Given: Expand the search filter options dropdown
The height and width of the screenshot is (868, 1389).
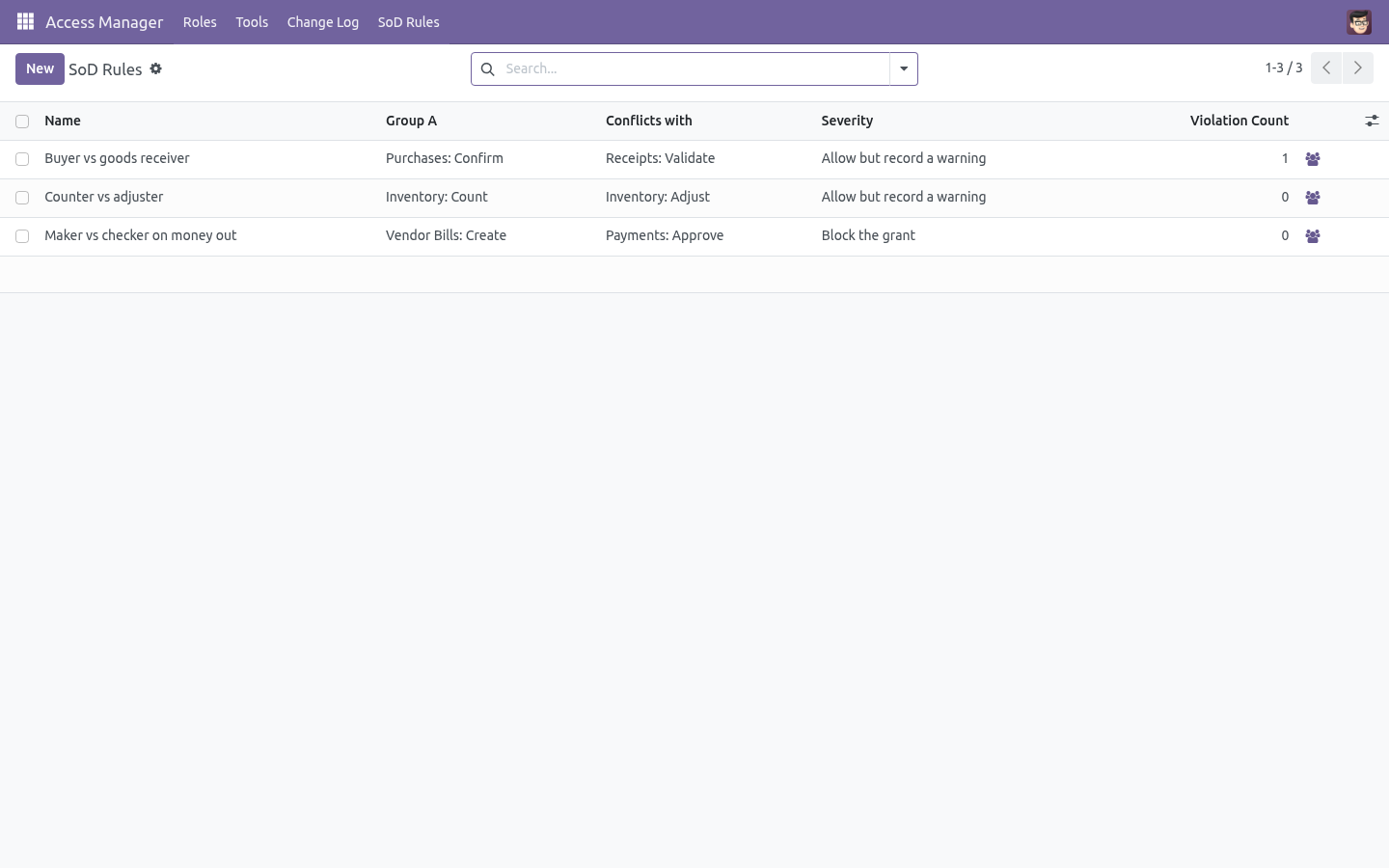Looking at the screenshot, I should [904, 68].
